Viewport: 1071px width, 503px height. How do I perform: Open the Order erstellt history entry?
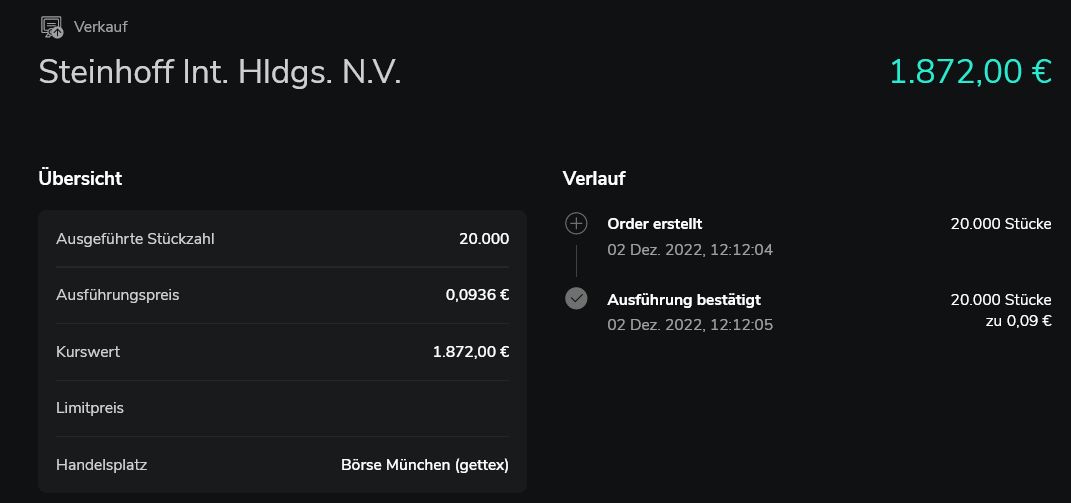(655, 224)
